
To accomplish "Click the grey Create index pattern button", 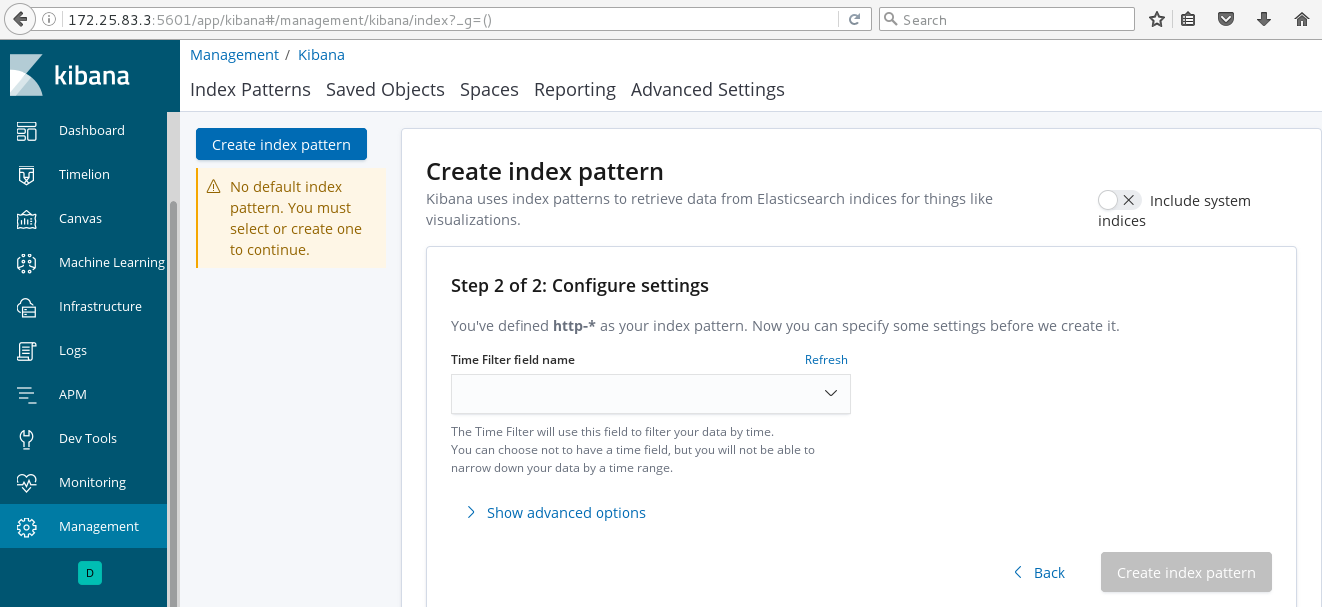I will (1186, 573).
